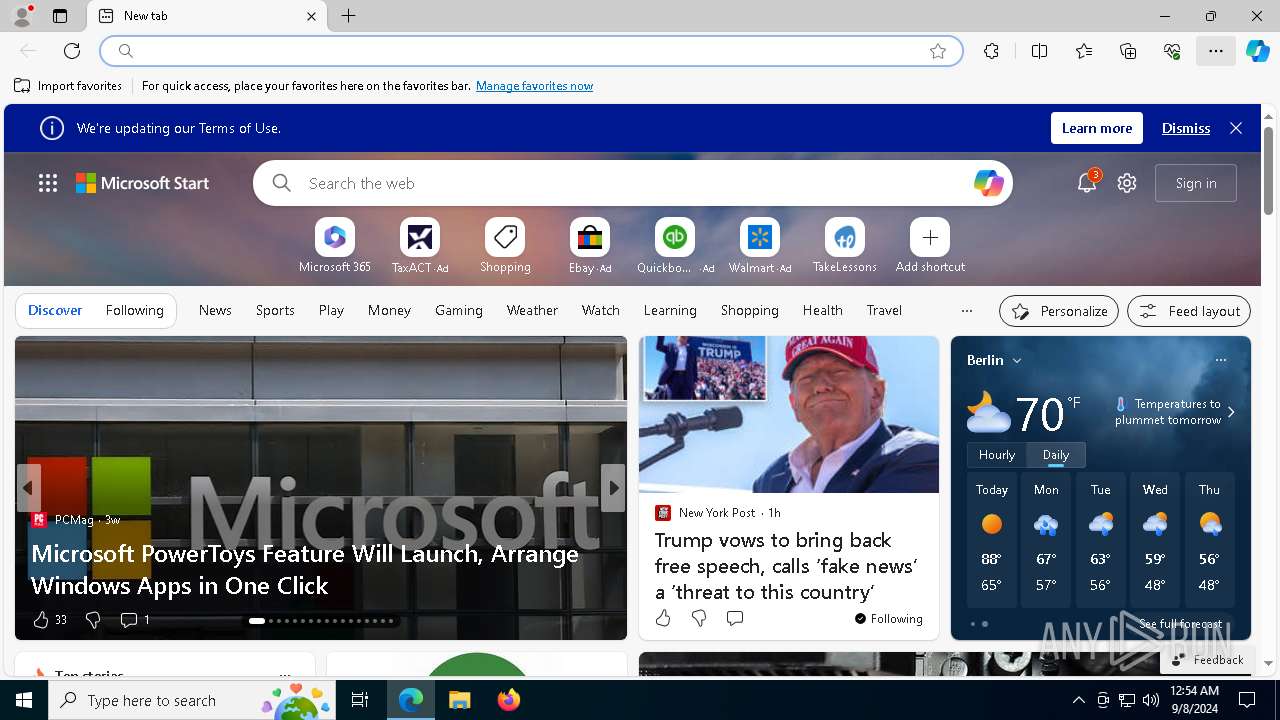Viewport: 1280px width, 720px height.
Task: Open the notifications bell
Action: [x=1087, y=183]
